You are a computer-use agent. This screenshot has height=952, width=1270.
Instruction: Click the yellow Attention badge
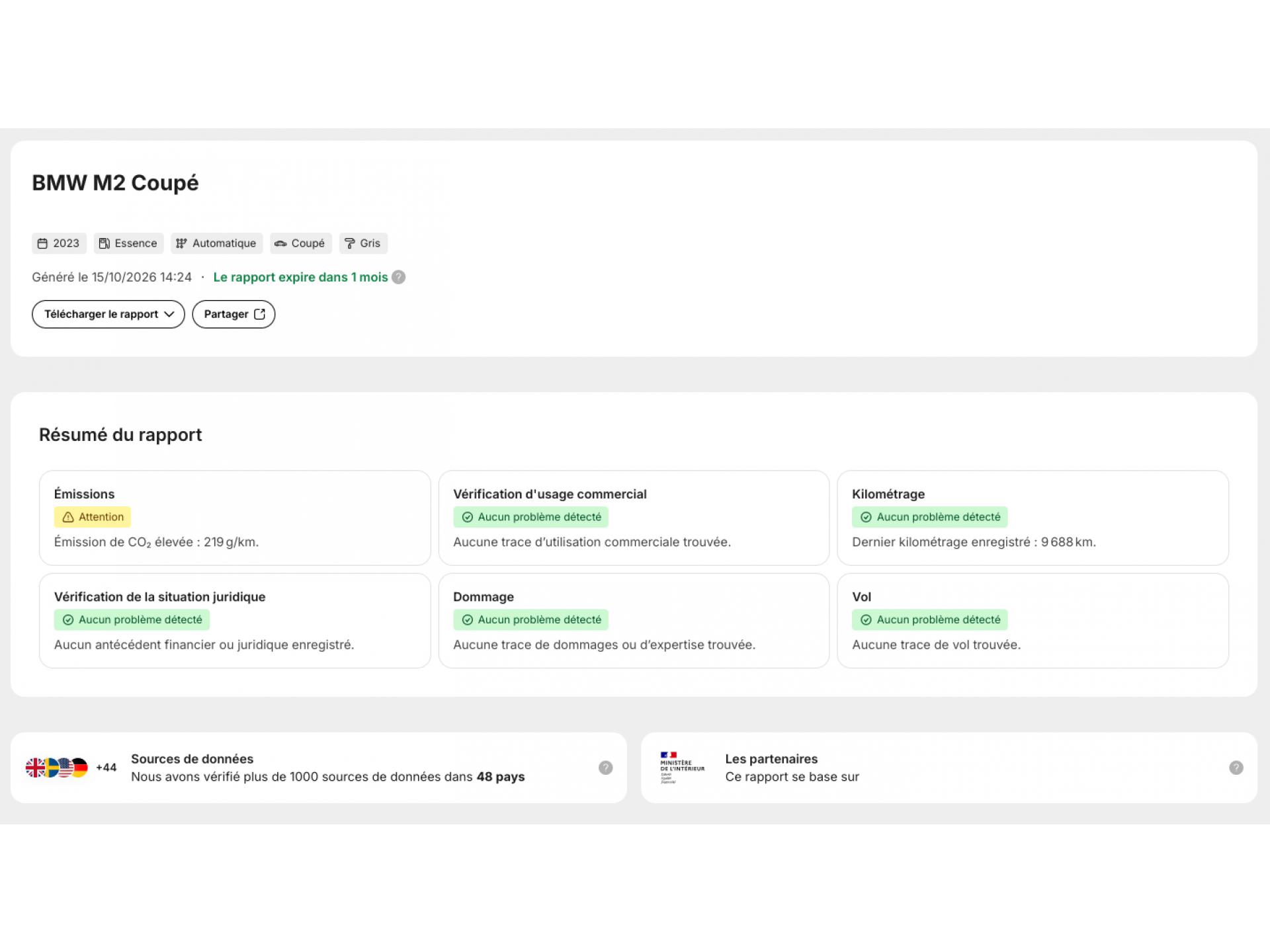(x=93, y=517)
